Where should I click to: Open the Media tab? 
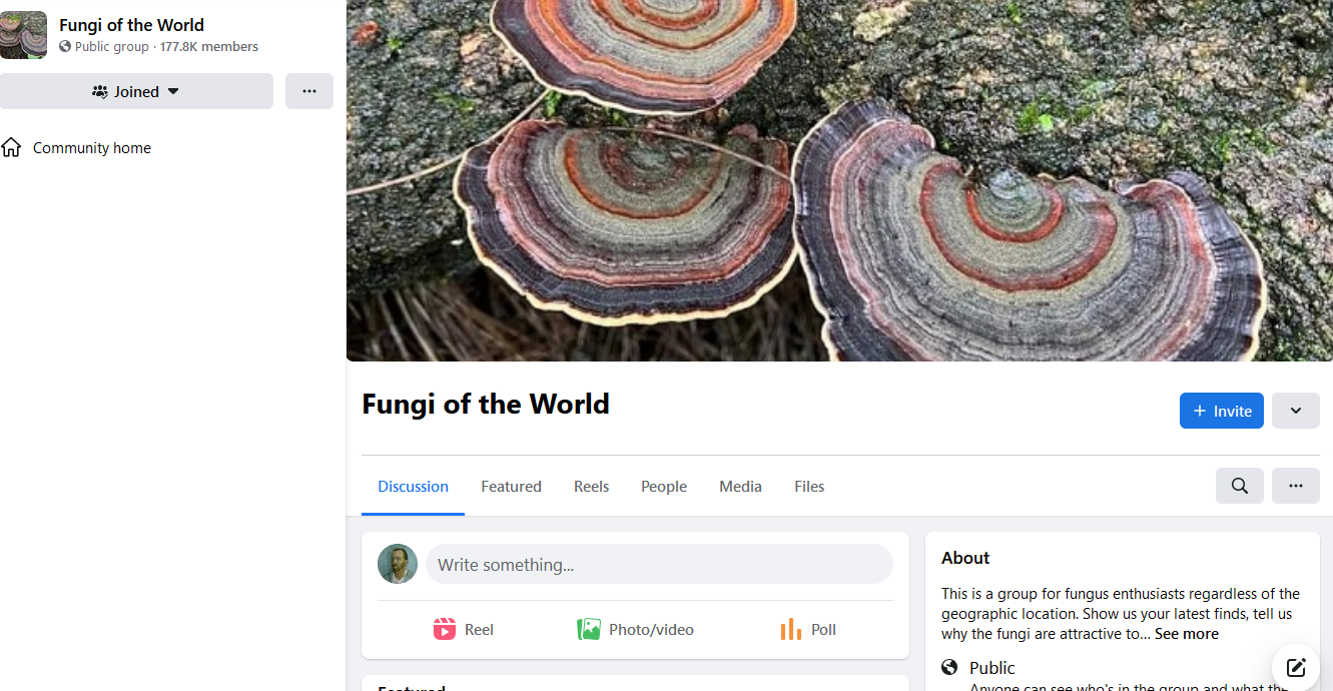pyautogui.click(x=740, y=486)
